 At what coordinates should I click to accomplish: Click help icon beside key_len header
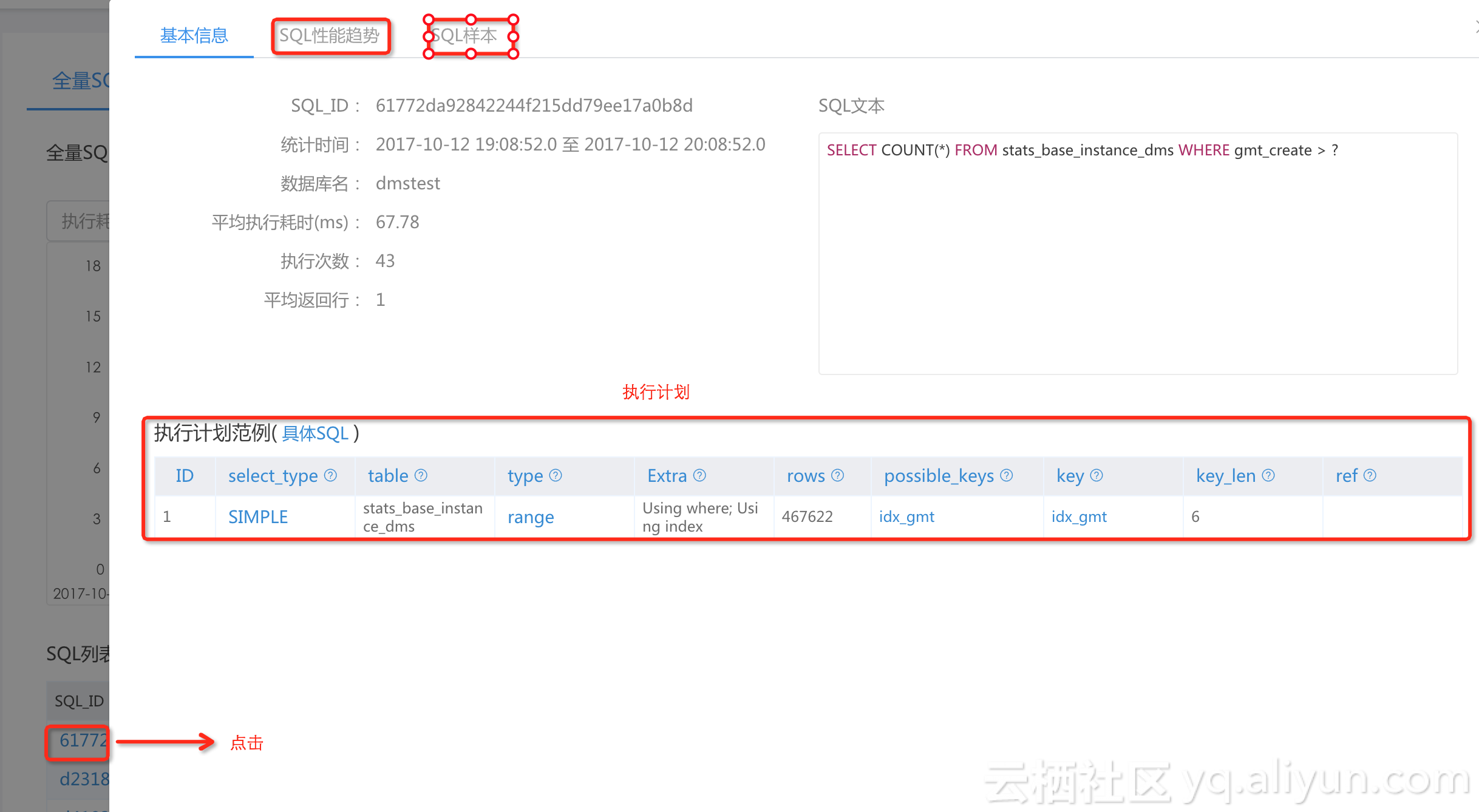pyautogui.click(x=1268, y=475)
